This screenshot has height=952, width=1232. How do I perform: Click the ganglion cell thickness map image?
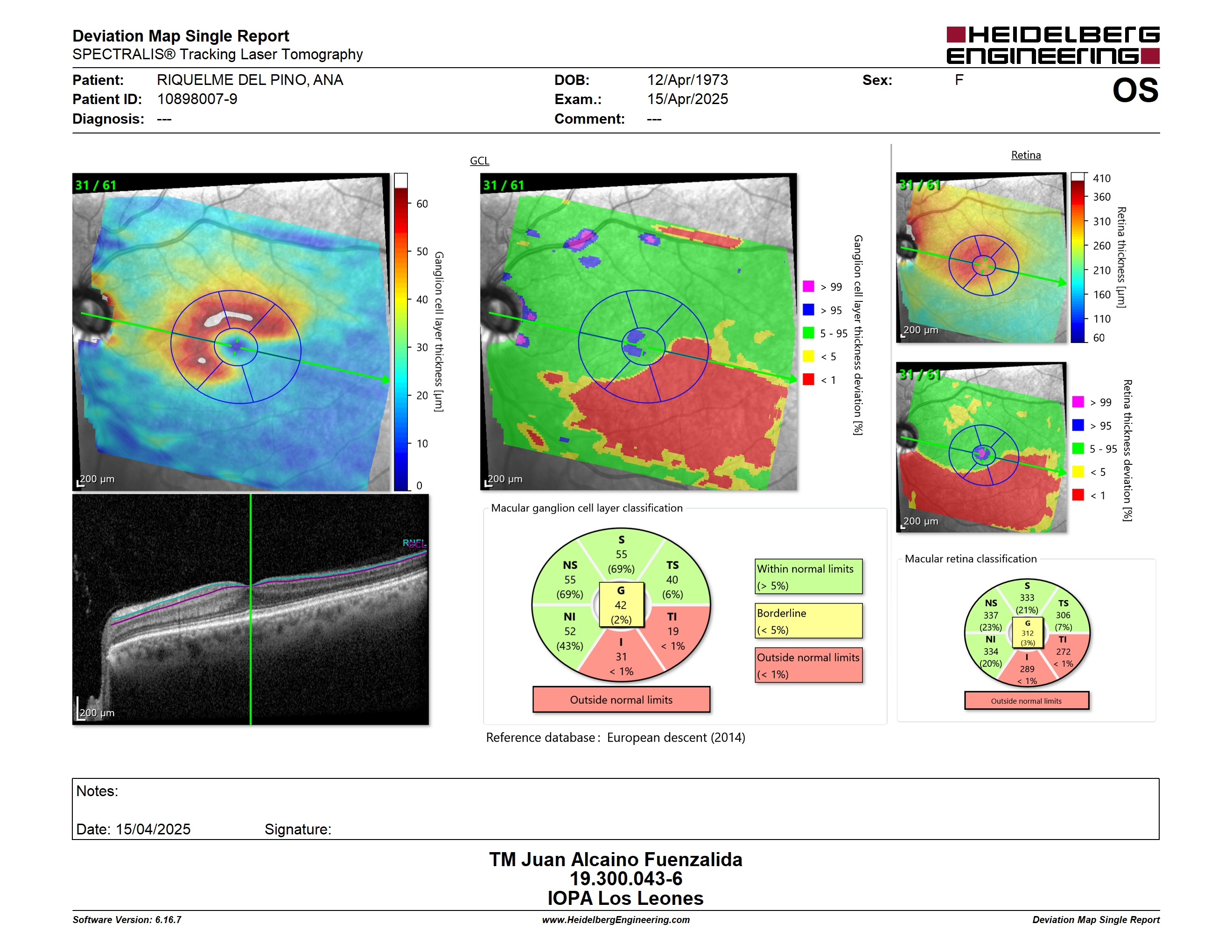click(231, 332)
